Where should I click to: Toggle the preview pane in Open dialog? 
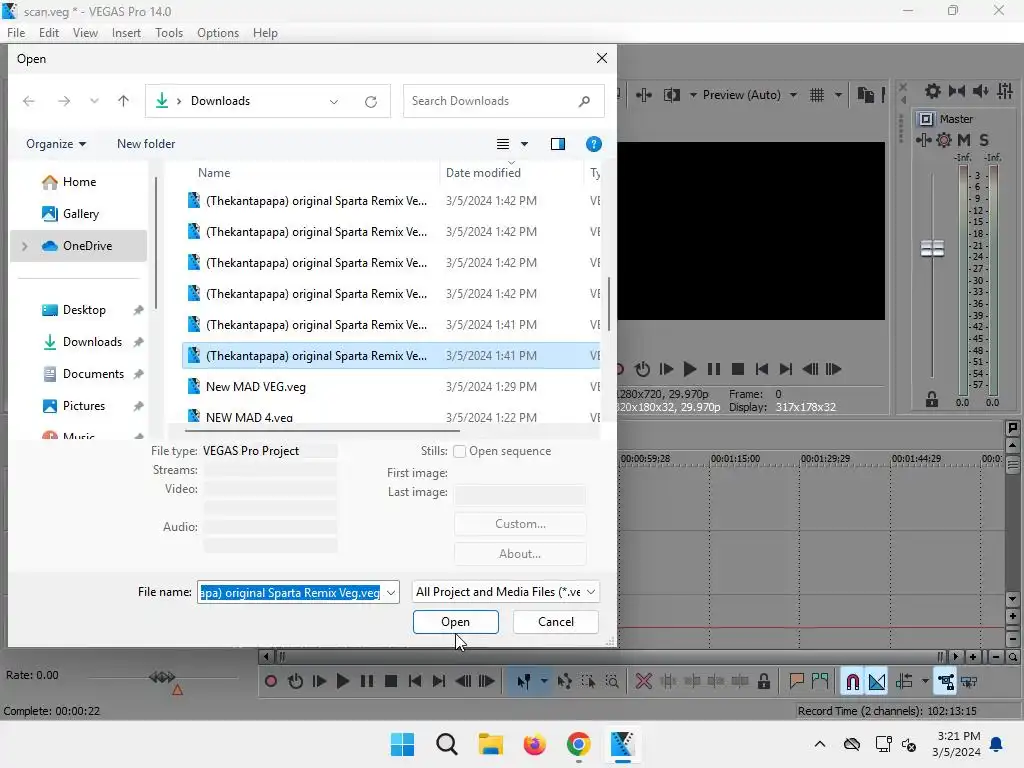click(558, 144)
